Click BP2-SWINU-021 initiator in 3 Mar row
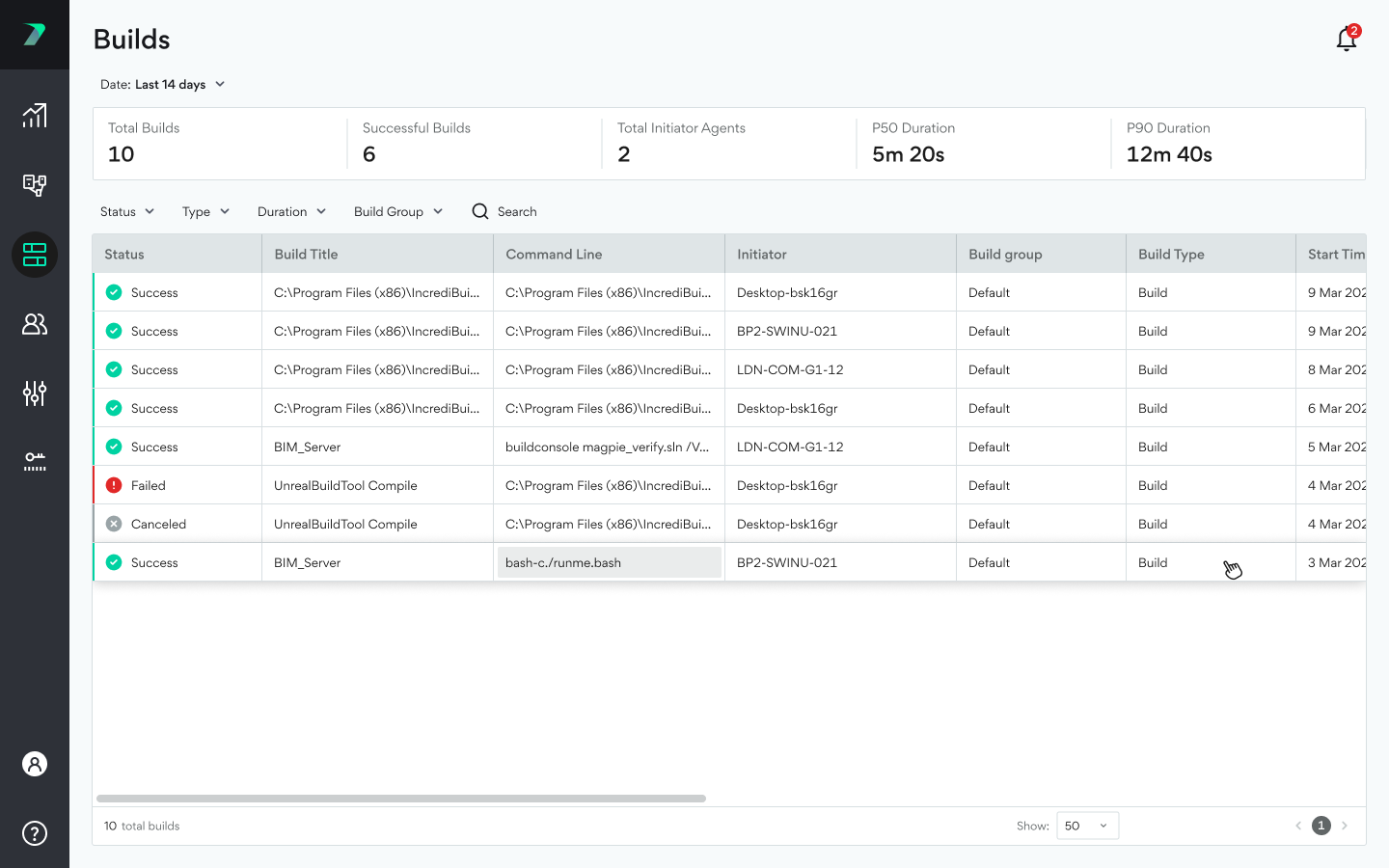 pos(787,562)
